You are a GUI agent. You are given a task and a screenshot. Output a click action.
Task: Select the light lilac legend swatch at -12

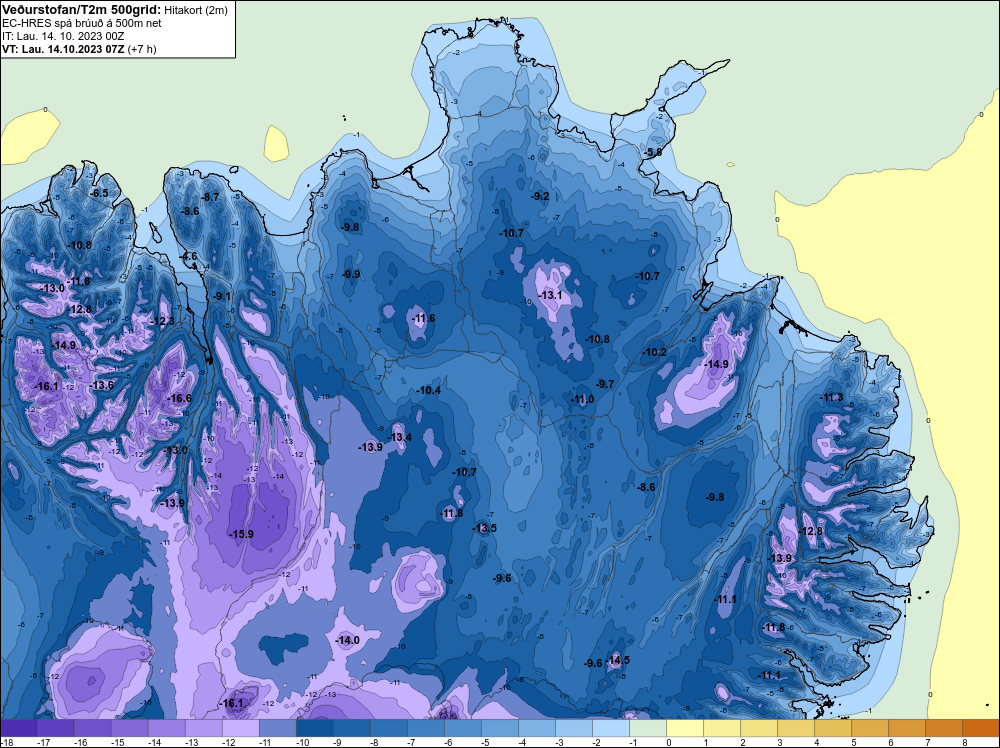(x=240, y=728)
